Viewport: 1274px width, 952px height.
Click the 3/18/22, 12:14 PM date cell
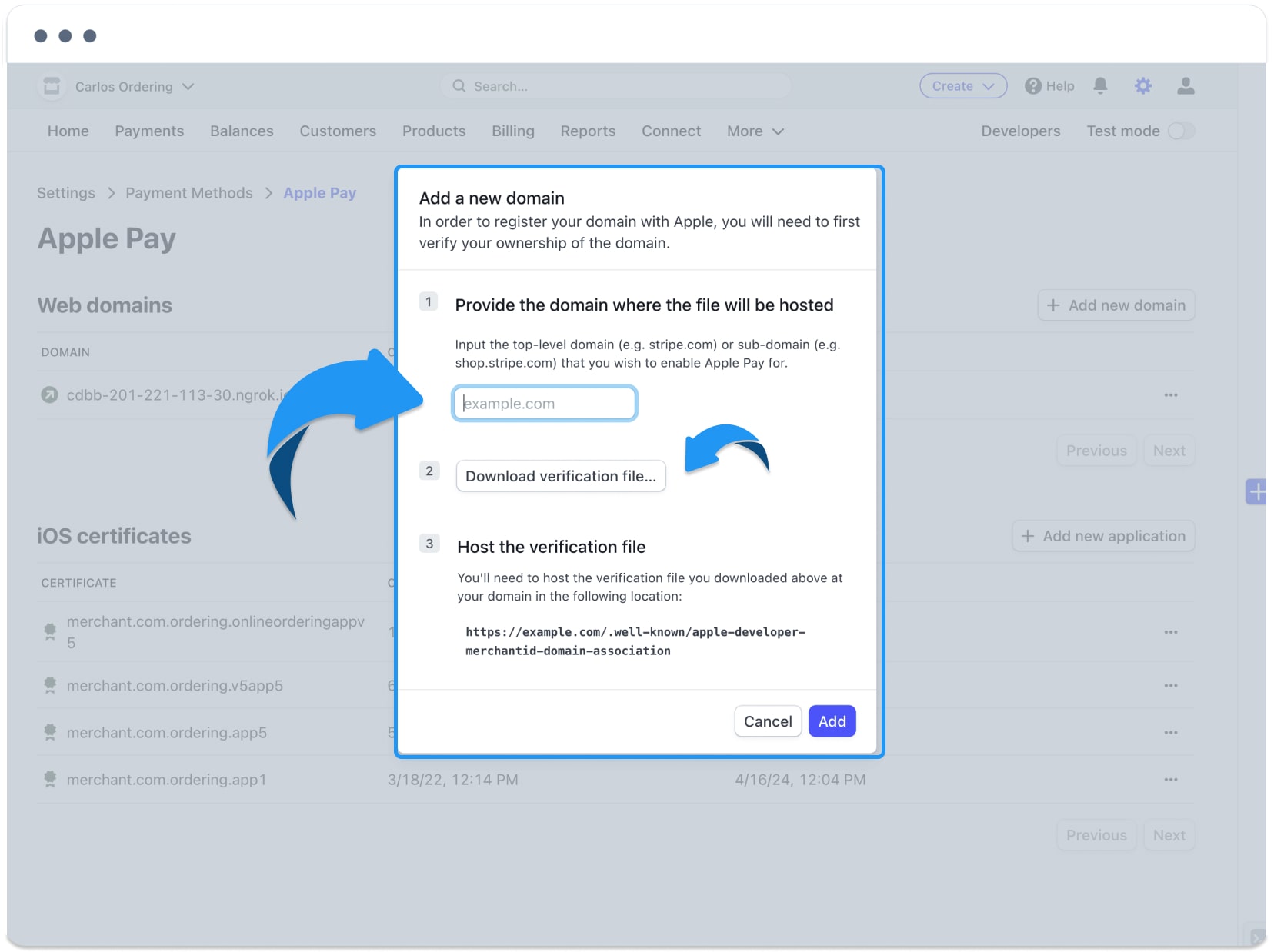[453, 780]
